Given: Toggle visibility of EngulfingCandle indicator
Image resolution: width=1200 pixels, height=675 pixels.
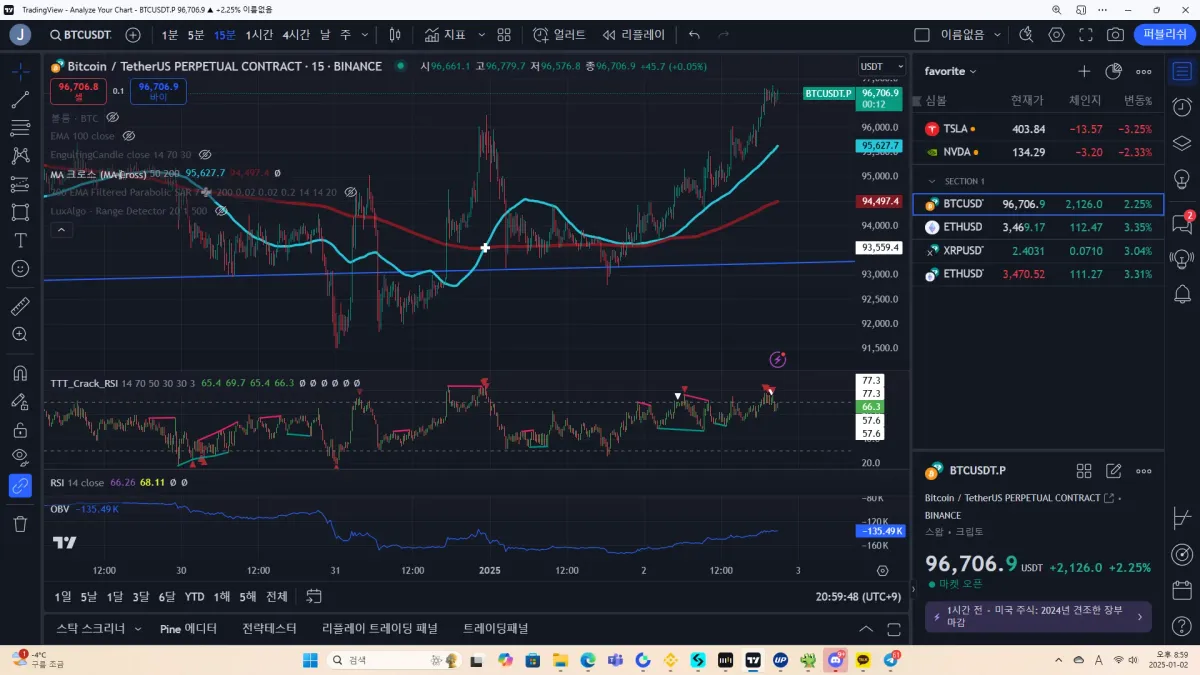Looking at the screenshot, I should click(x=205, y=155).
